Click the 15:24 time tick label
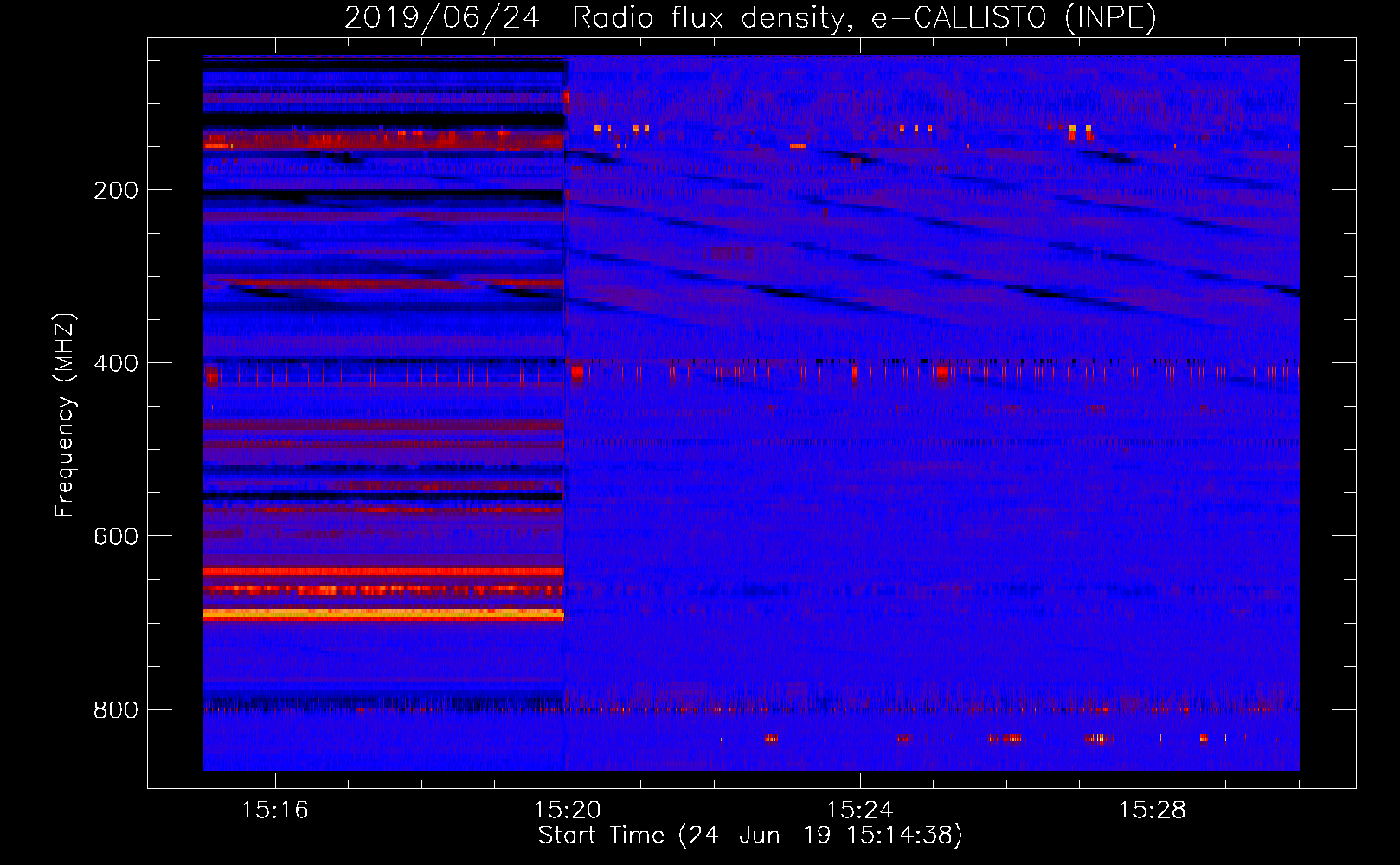Screen dimensions: 1400x865 tap(860, 811)
